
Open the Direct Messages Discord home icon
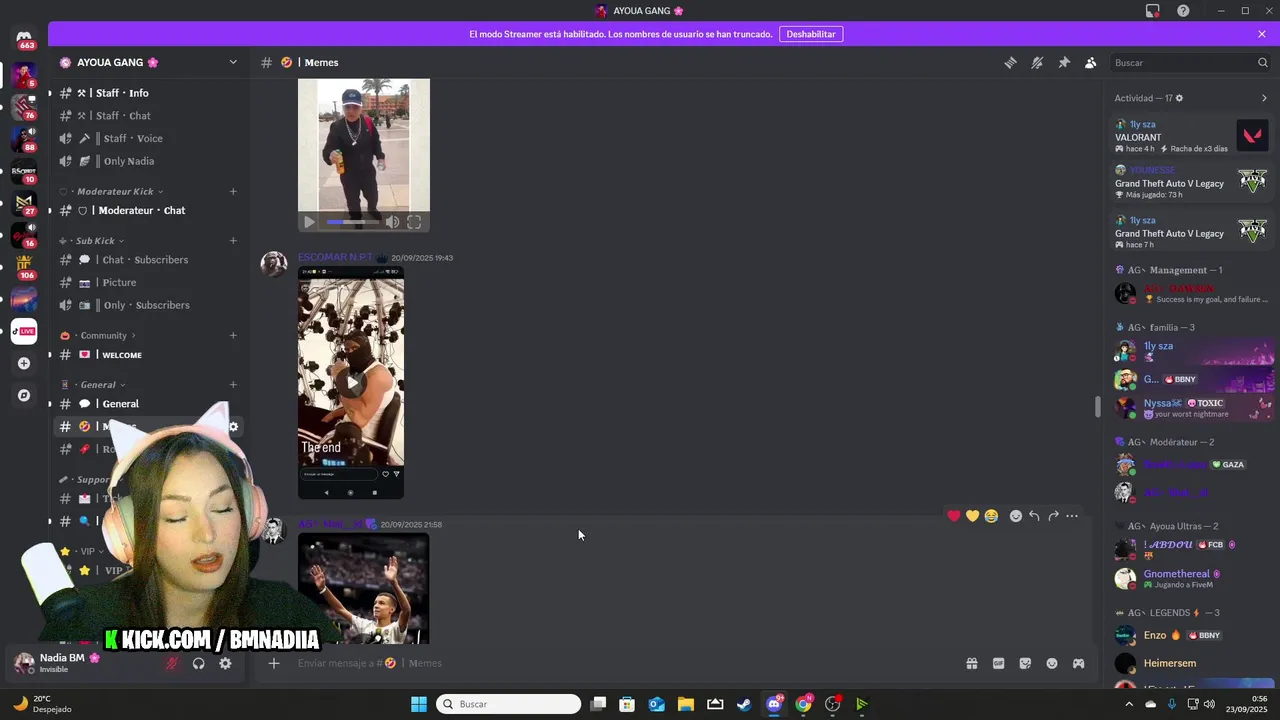coord(24,39)
